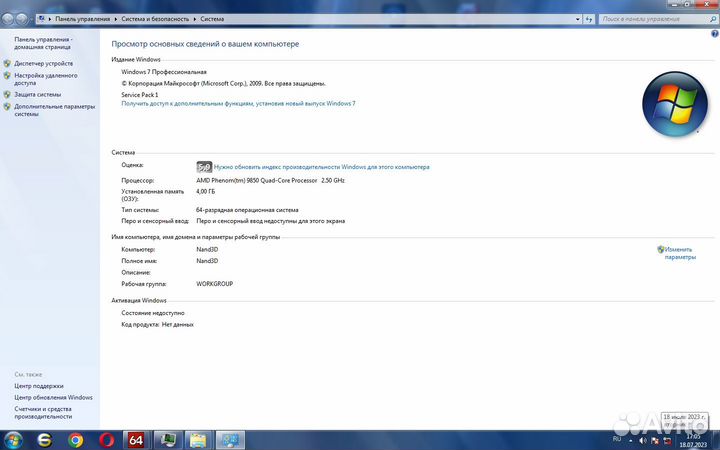The height and width of the screenshot is (450, 720).
Task: Open Windows Explorer folder icon in taskbar
Action: point(198,440)
